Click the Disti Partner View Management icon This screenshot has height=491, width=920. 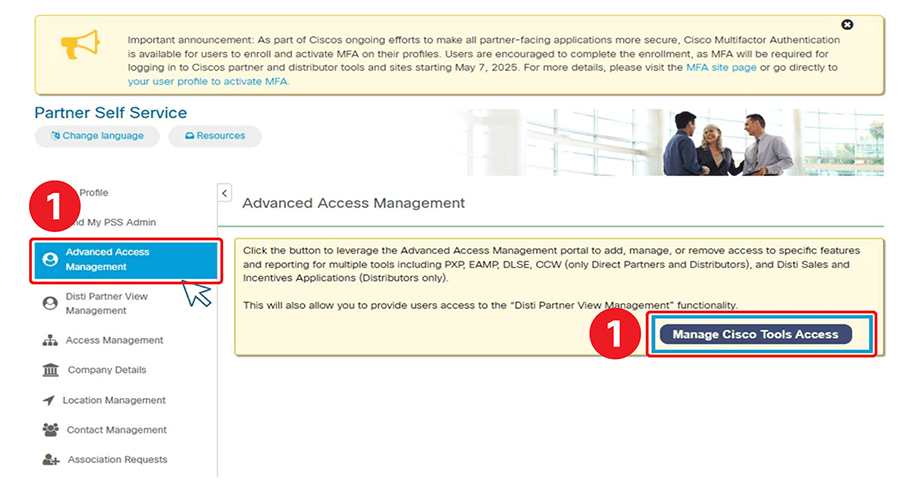point(49,304)
